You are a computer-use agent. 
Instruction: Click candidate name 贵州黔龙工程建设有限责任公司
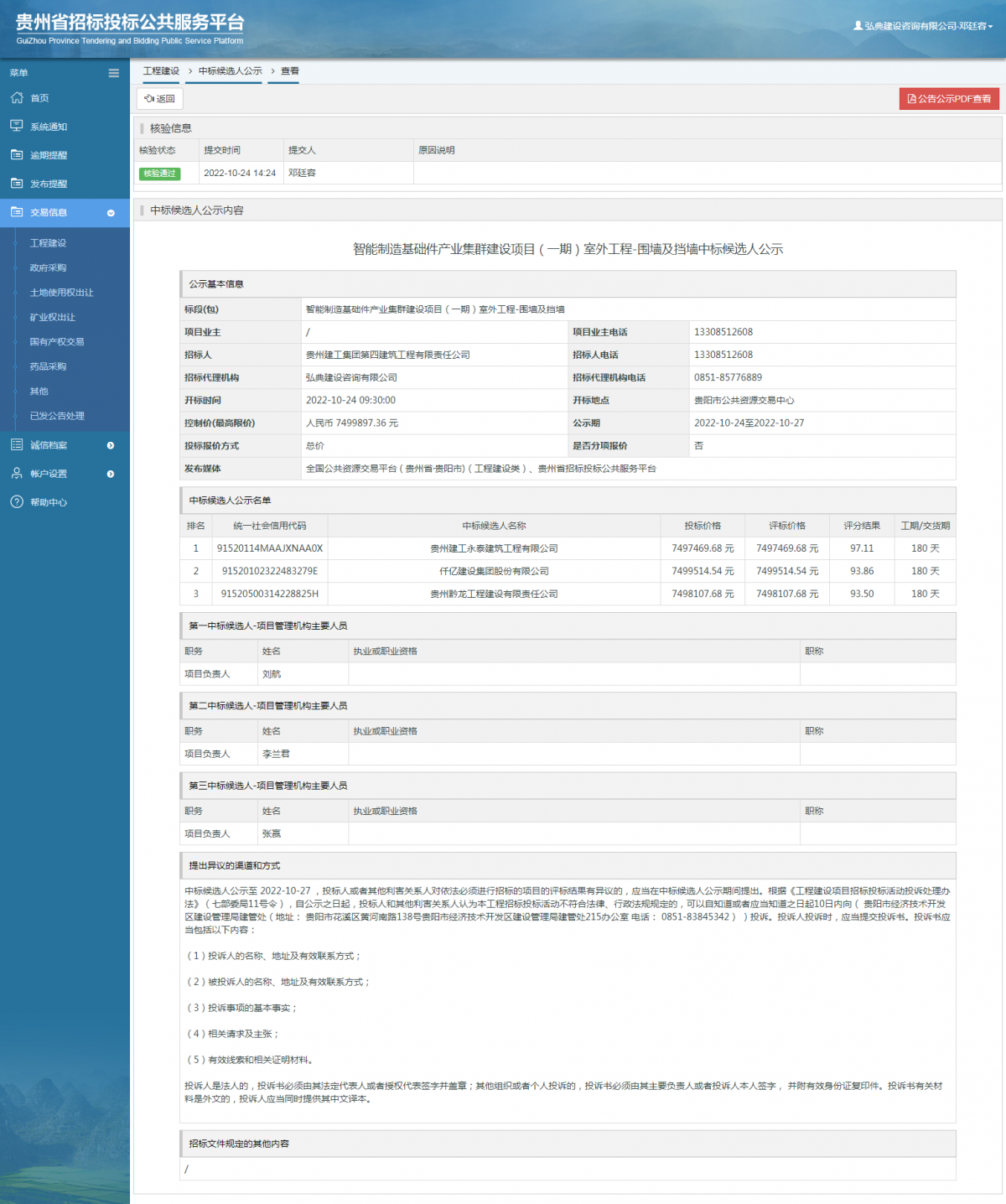point(494,594)
